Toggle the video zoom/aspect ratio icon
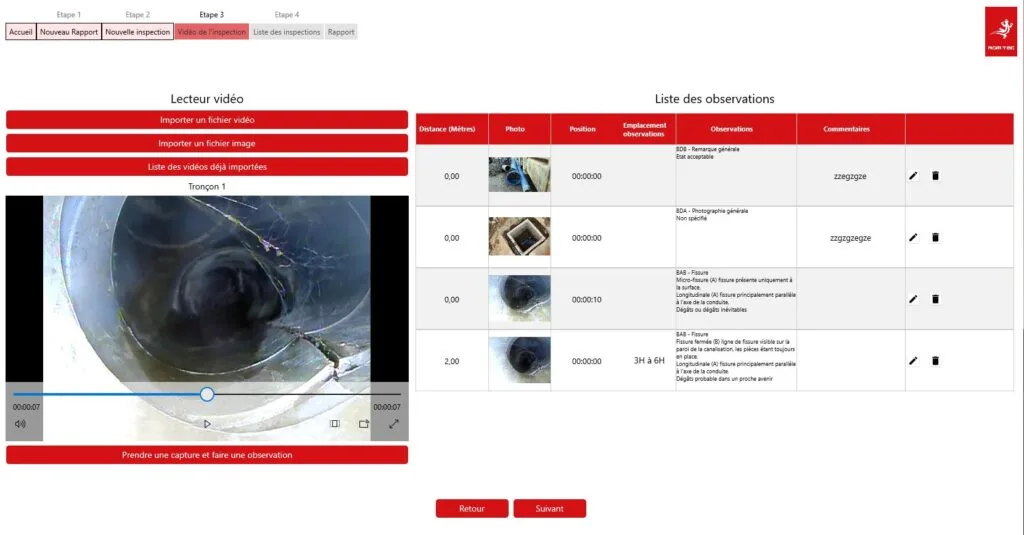This screenshot has height=535, width=1024. [335, 424]
